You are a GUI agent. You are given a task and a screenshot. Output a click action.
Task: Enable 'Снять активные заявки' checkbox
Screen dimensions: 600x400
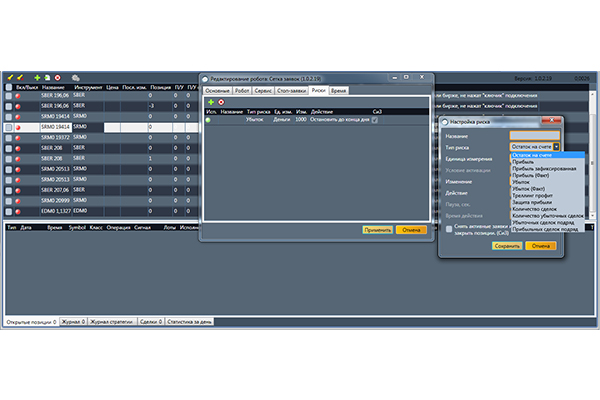(x=449, y=228)
